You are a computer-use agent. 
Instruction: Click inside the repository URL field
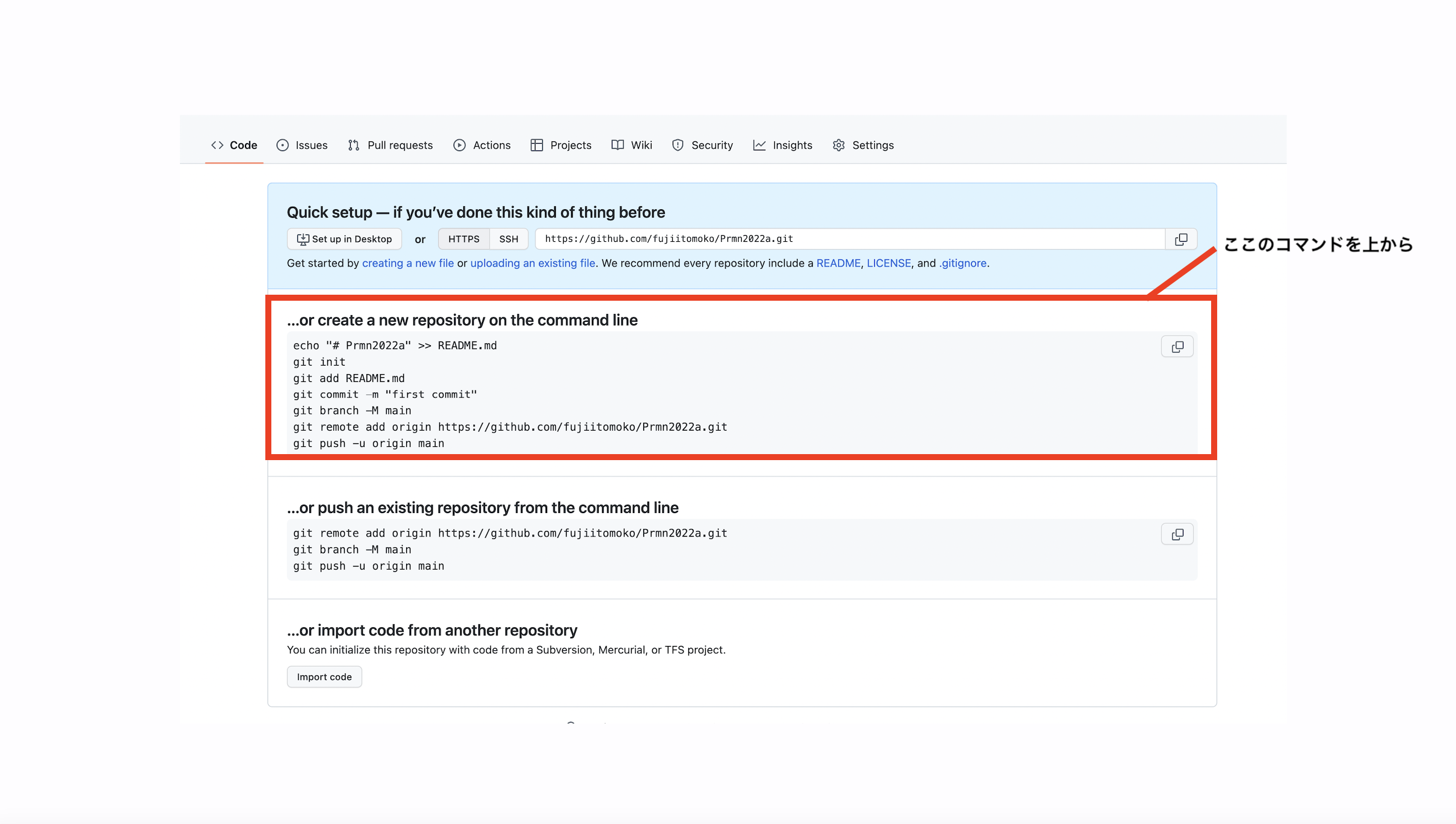842,239
